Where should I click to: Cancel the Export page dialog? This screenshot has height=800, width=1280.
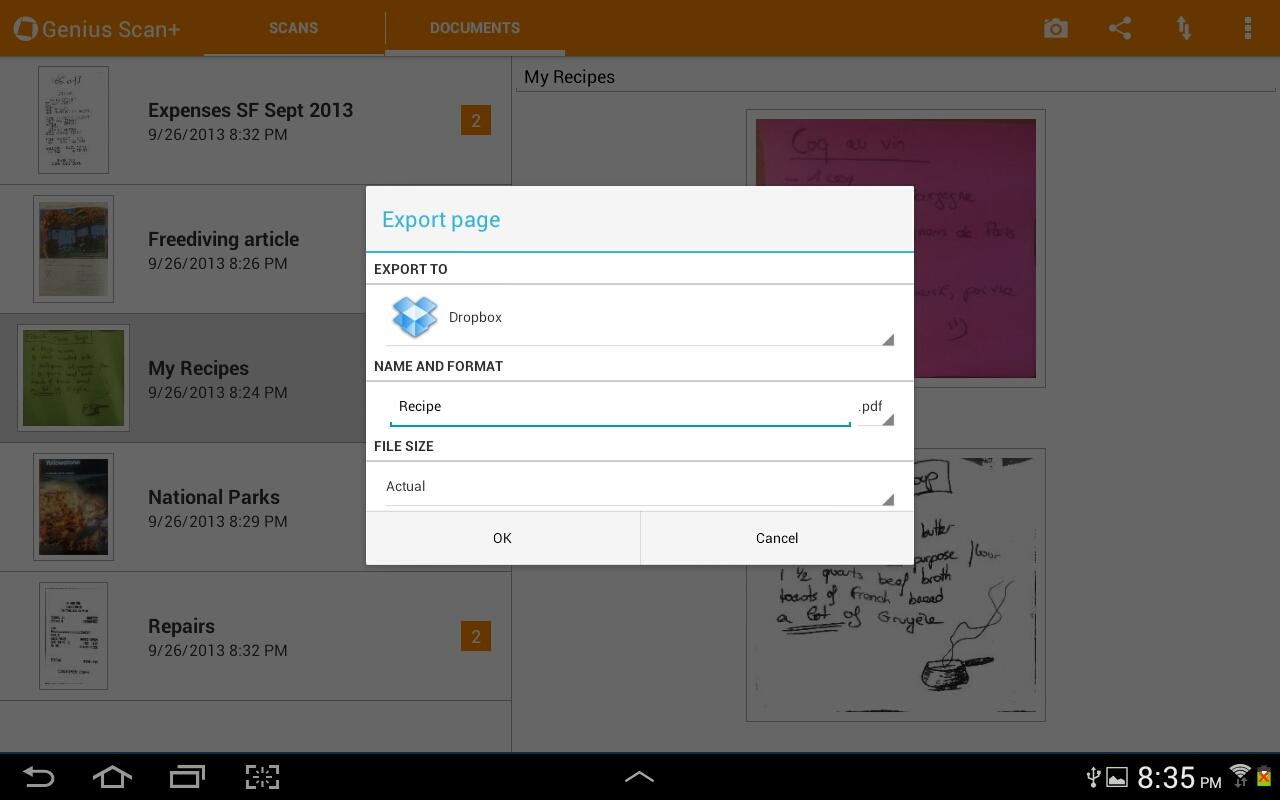click(x=777, y=538)
